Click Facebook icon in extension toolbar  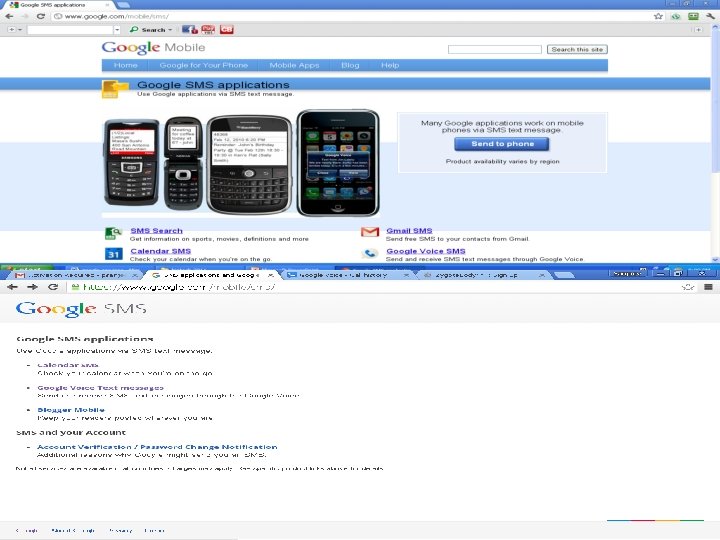[x=190, y=29]
